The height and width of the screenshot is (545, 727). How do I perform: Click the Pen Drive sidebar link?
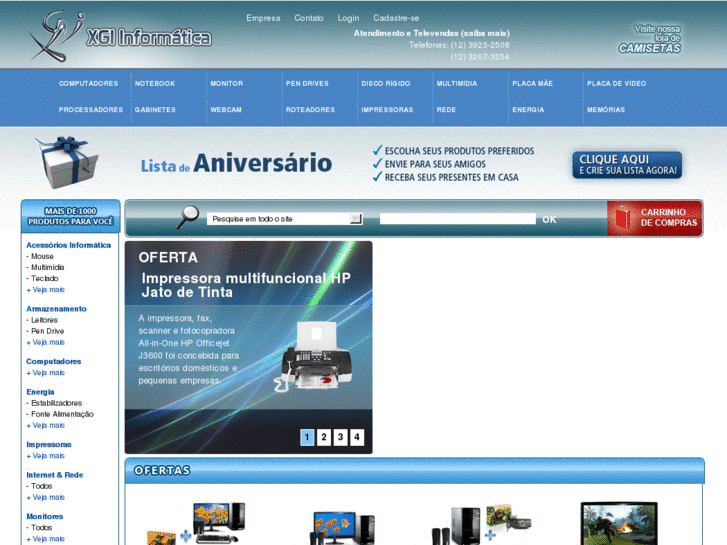point(47,331)
